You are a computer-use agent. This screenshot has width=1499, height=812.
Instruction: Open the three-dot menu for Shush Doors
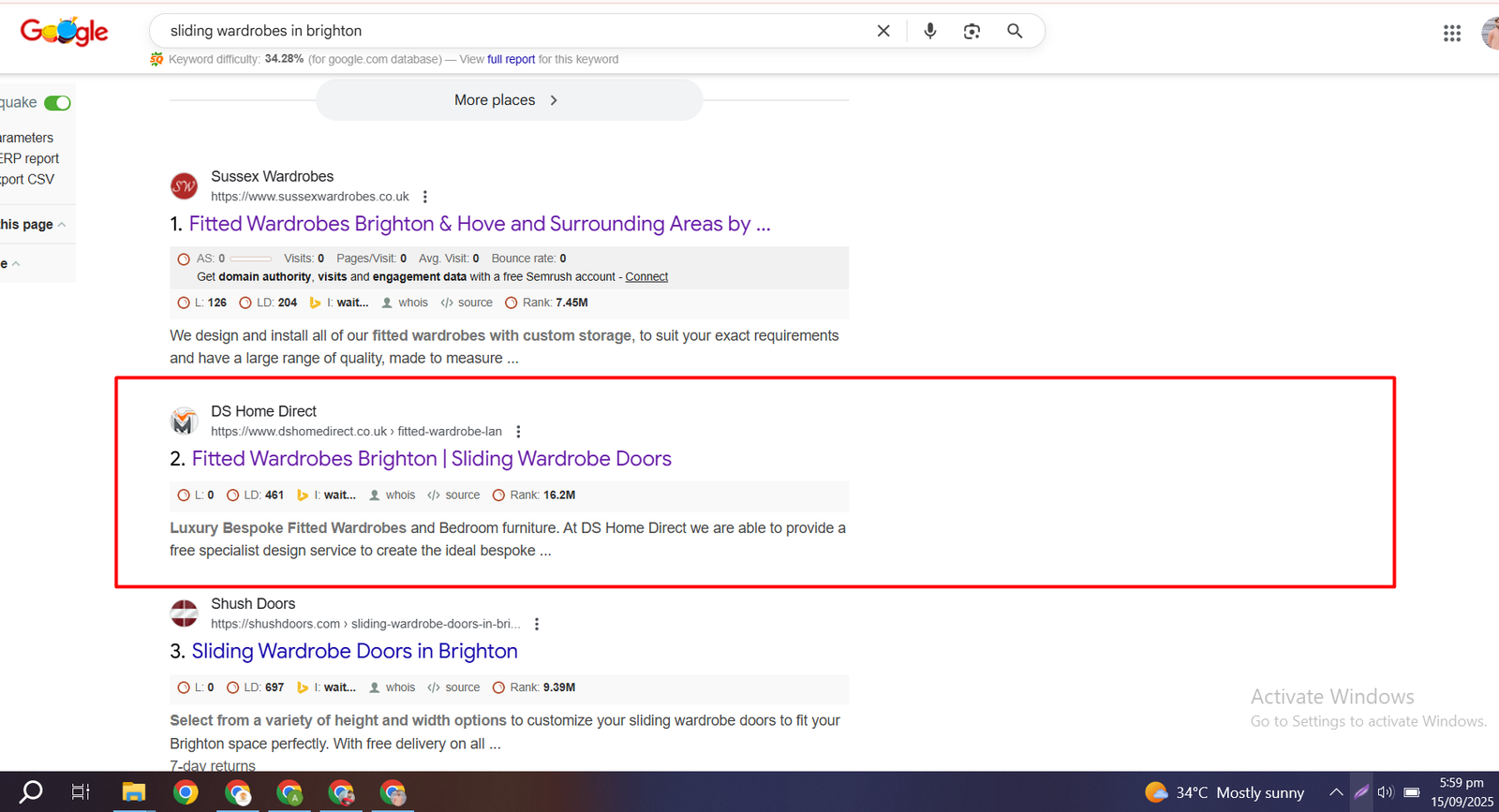pyautogui.click(x=537, y=624)
